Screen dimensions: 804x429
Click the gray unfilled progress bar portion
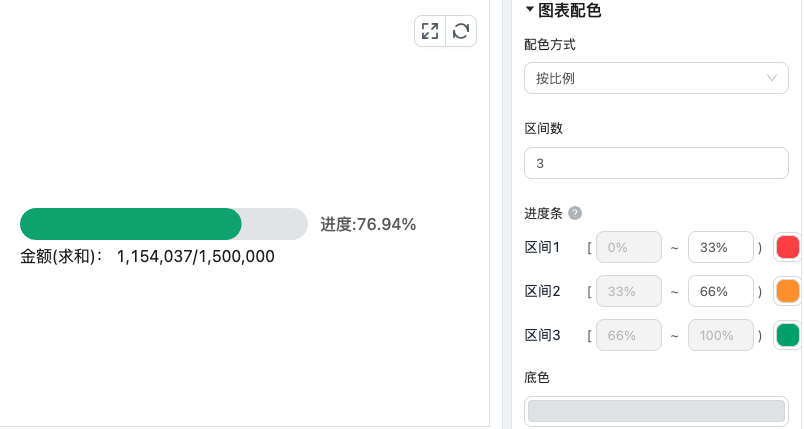(274, 224)
